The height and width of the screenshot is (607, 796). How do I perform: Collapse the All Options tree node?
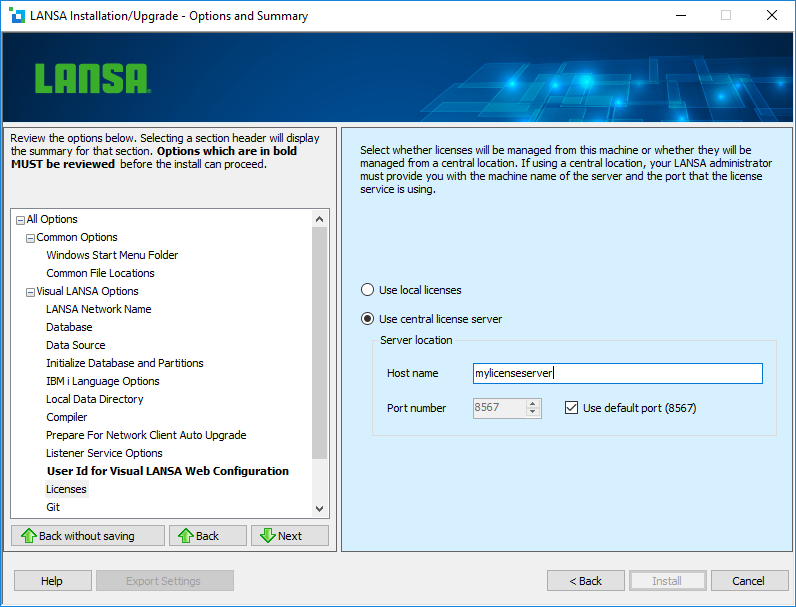tap(20, 220)
